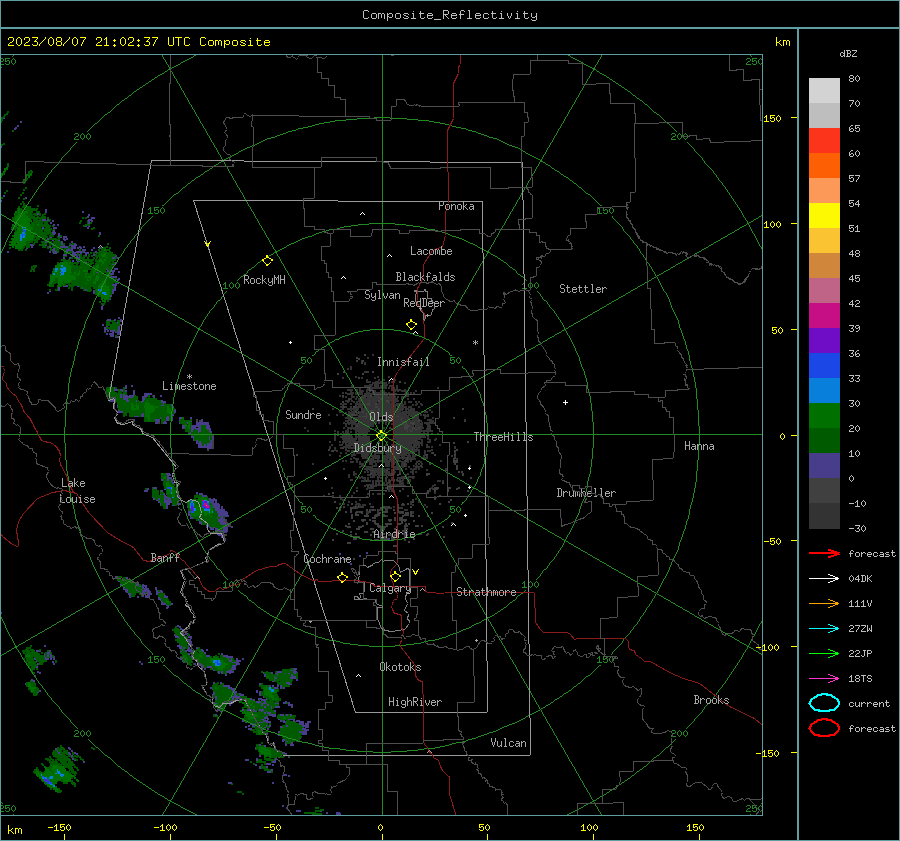Click the white 04DK arrow legend icon
The image size is (900, 841).
[x=824, y=578]
